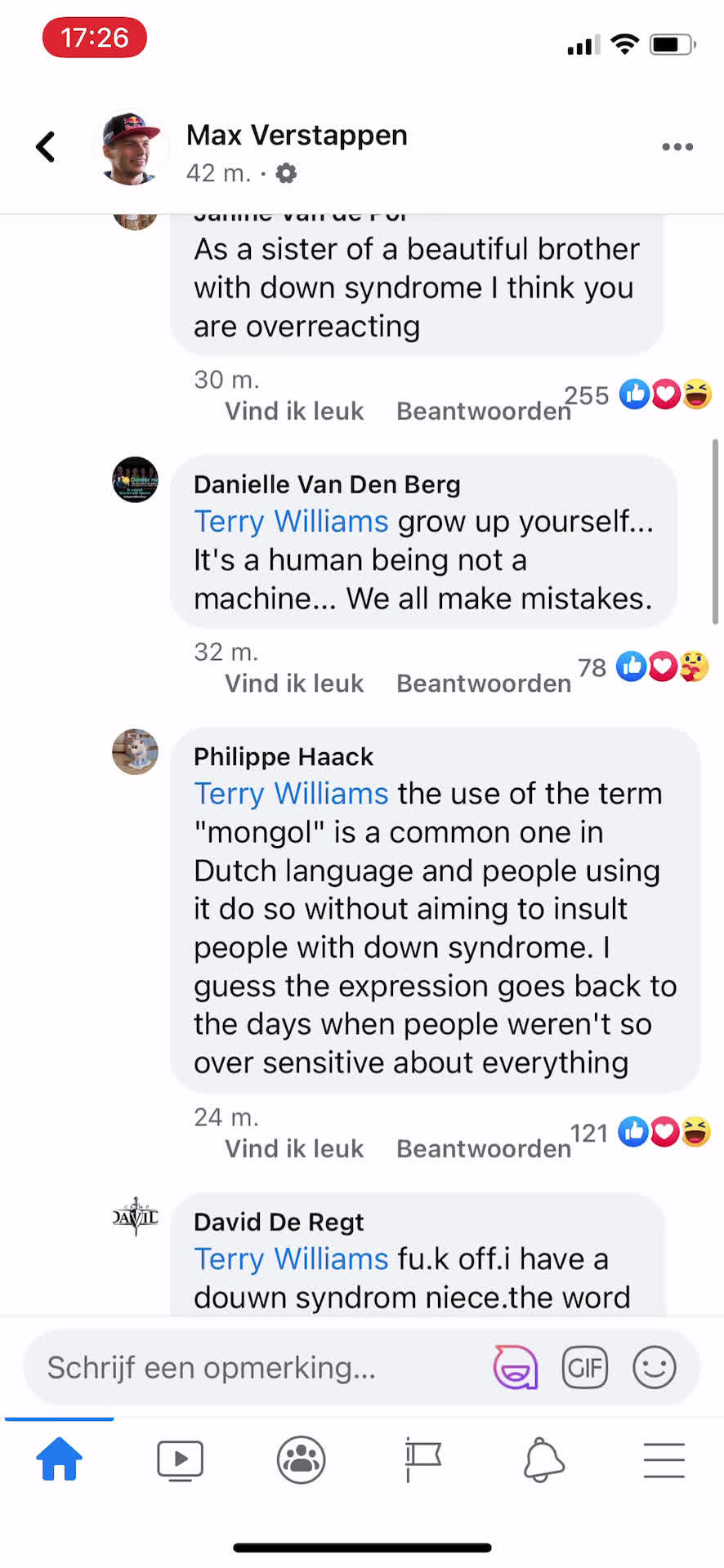Reply to Danielle Van Den Berg's comment
Screen dimensions: 724x1568
coord(483,684)
